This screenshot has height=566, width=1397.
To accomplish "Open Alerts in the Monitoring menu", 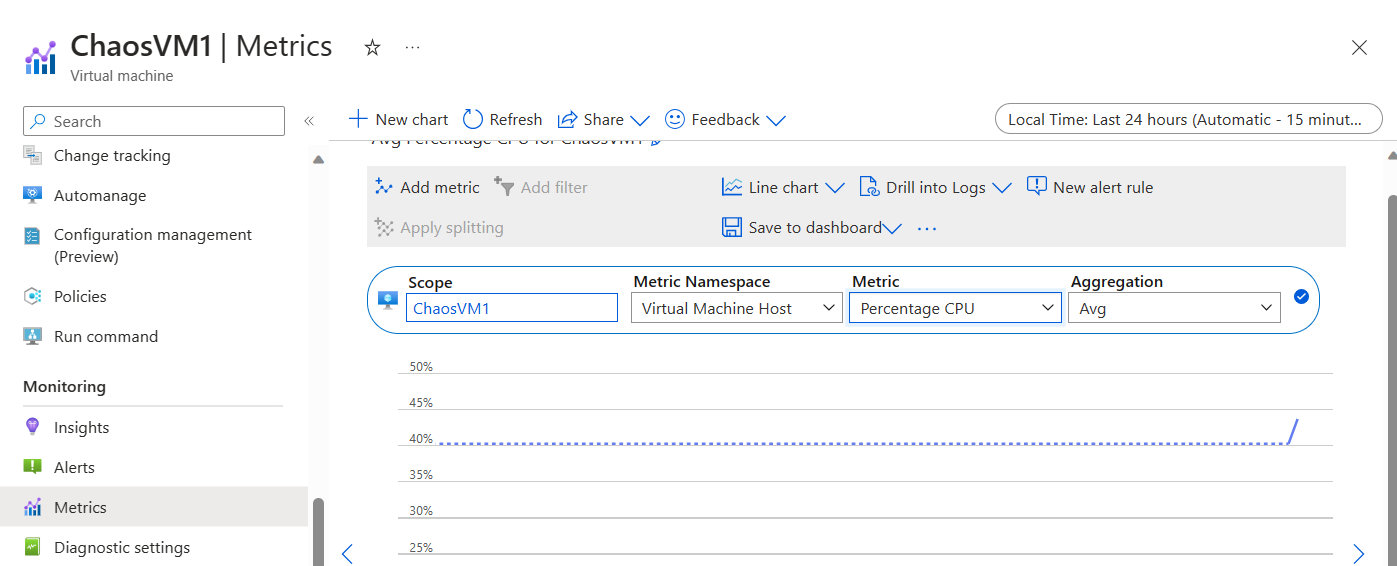I will (x=74, y=468).
